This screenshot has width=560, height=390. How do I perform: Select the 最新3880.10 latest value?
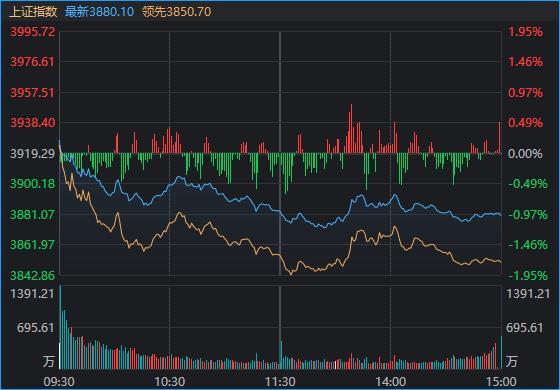(99, 12)
